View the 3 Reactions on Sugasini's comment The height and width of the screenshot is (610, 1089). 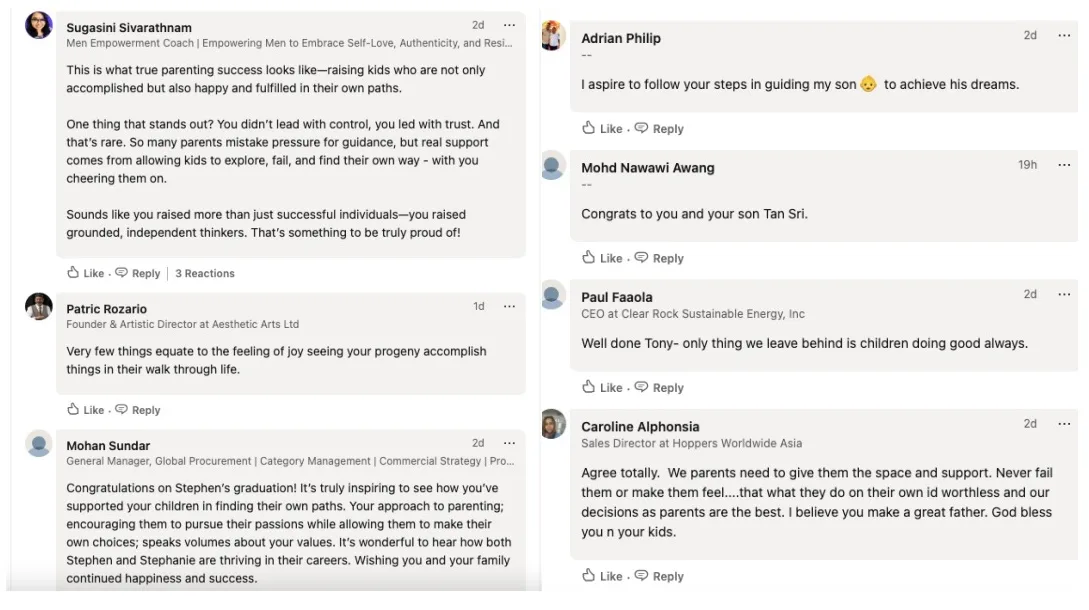tap(205, 273)
